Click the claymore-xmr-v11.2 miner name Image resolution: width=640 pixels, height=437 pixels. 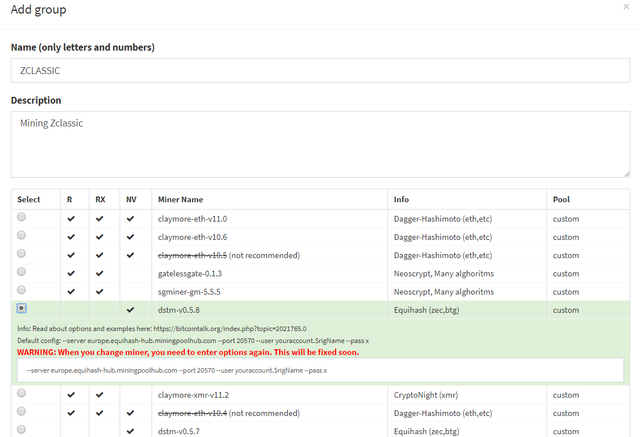tap(193, 395)
